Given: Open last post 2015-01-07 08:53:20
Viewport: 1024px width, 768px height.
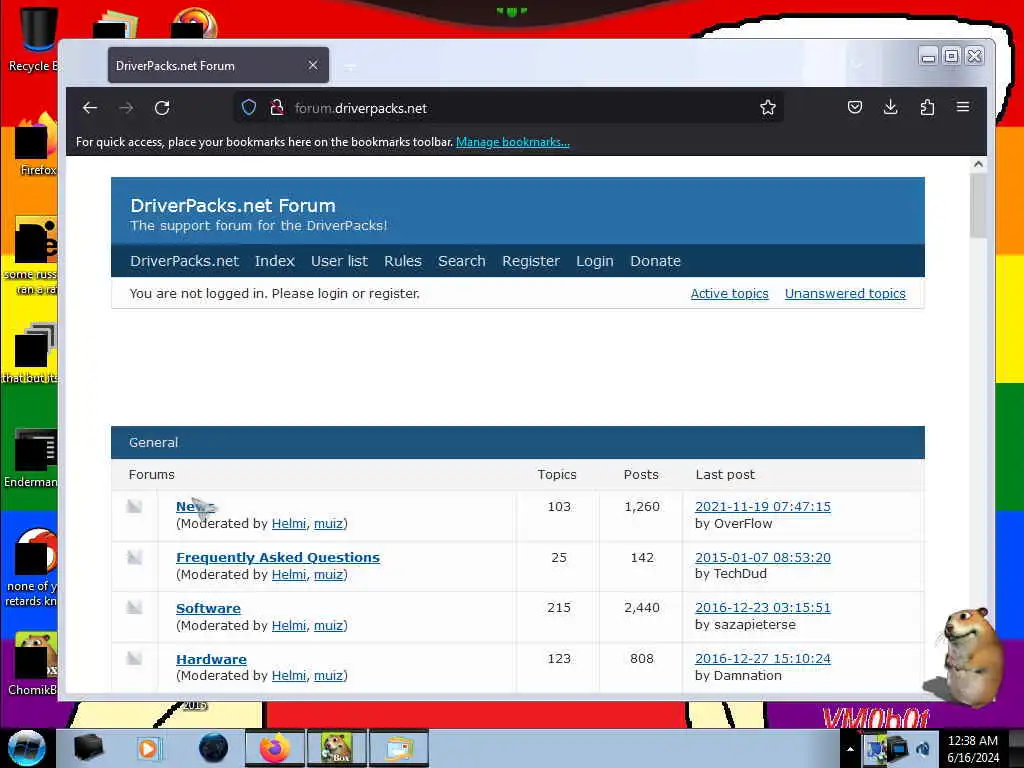Looking at the screenshot, I should [x=763, y=558].
